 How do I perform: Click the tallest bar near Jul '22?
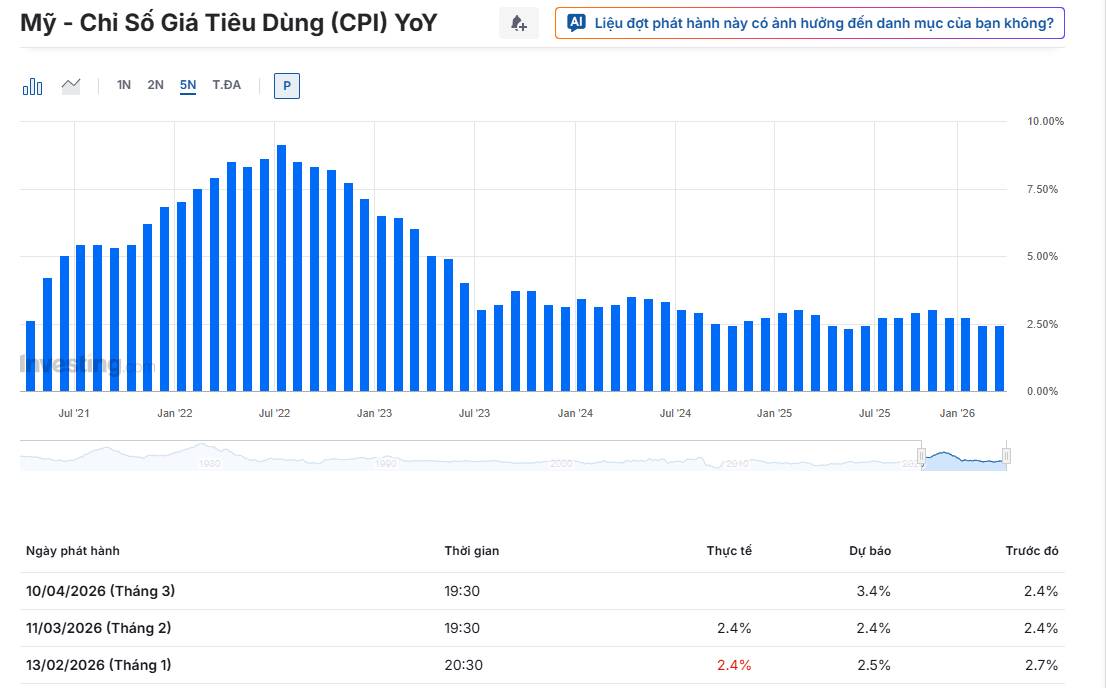click(x=282, y=268)
